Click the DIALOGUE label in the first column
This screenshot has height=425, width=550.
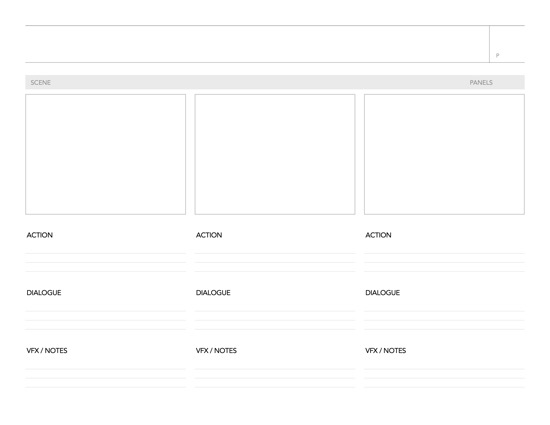click(x=44, y=292)
